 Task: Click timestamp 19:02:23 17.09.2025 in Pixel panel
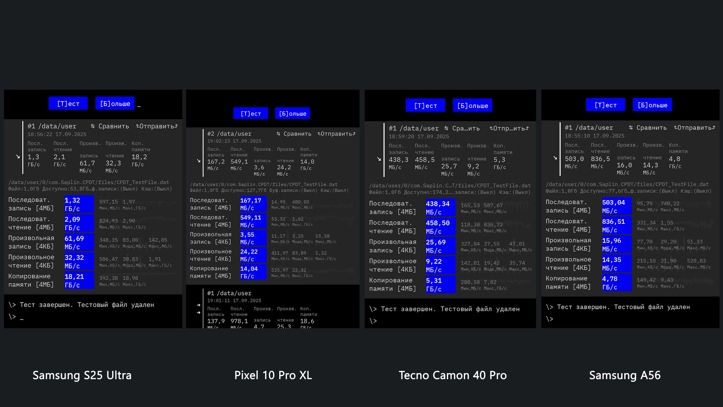click(234, 141)
